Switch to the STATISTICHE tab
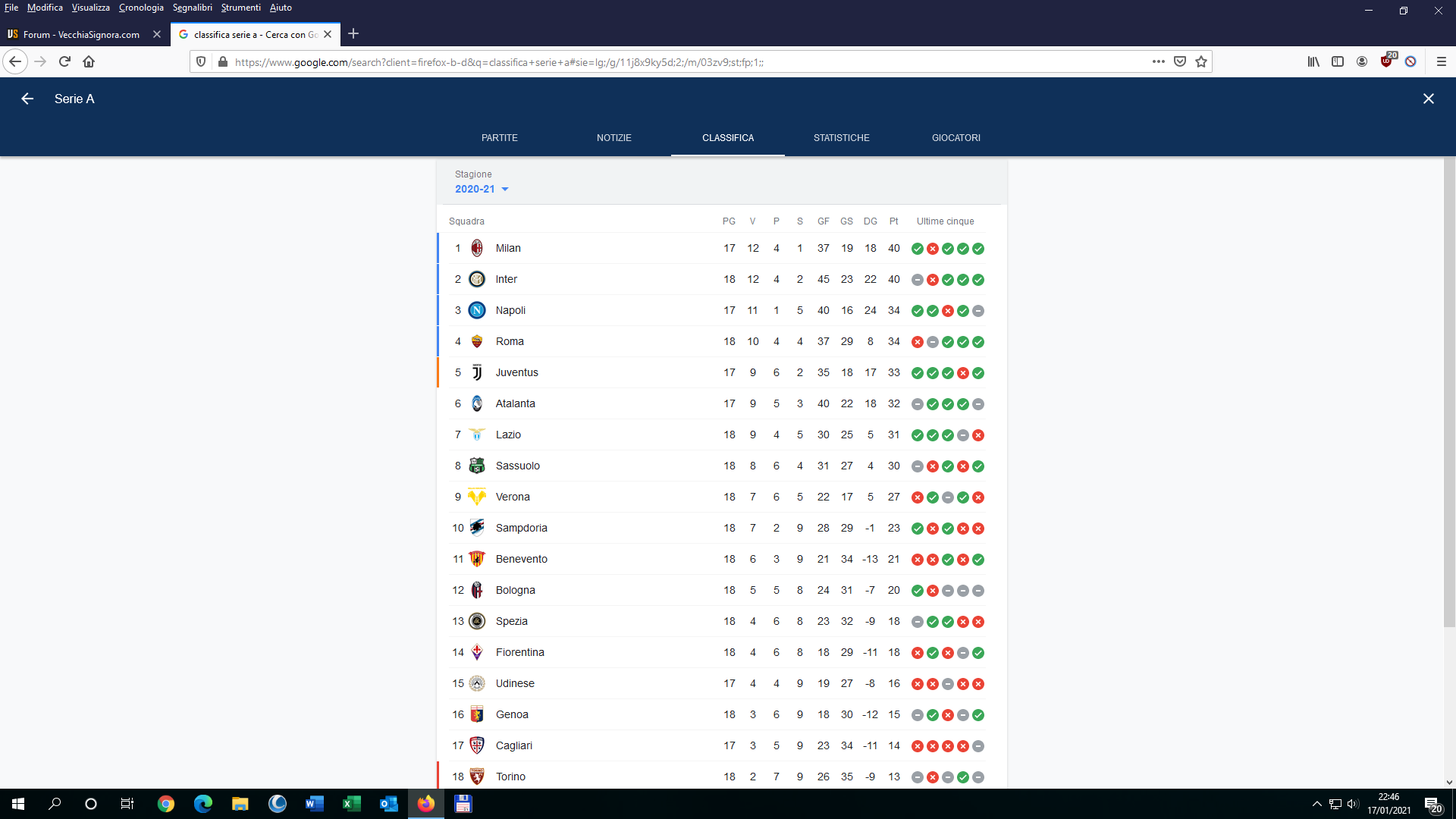The image size is (1456, 819). click(x=841, y=138)
